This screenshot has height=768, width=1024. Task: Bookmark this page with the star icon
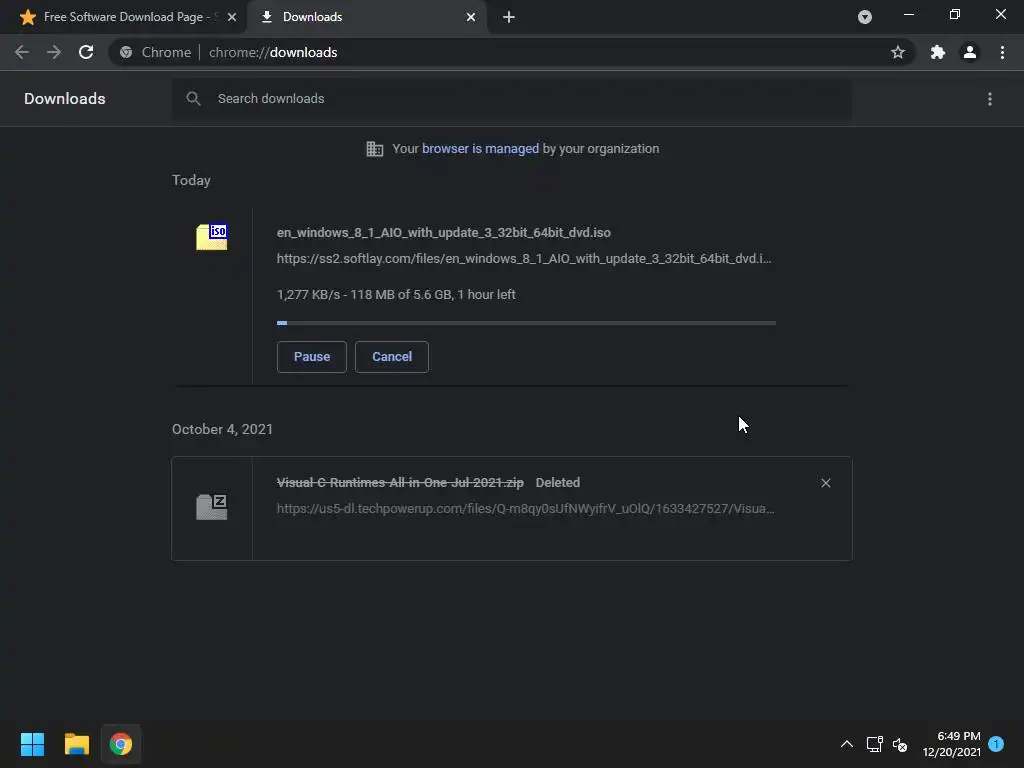click(x=898, y=52)
